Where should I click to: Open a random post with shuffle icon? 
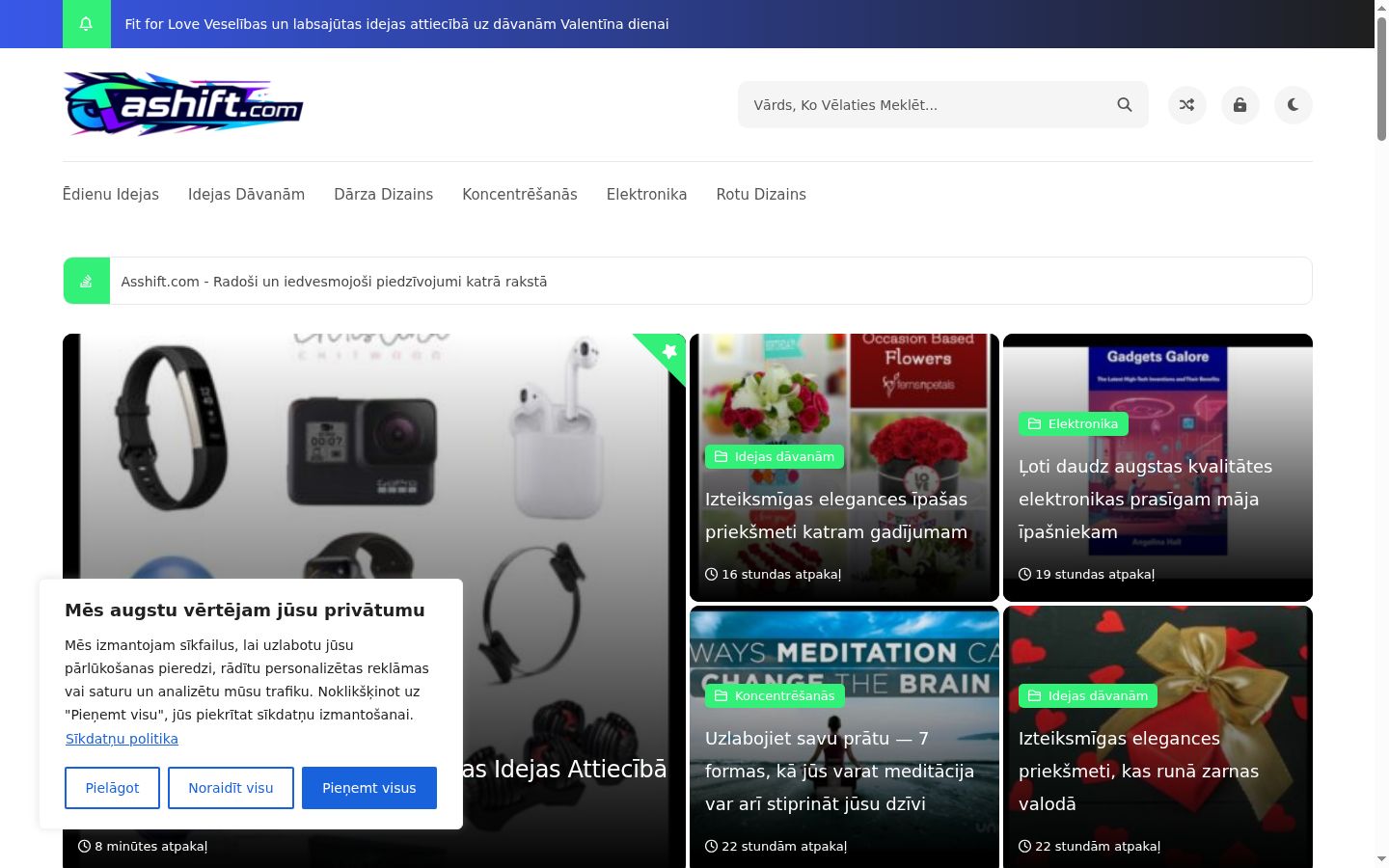point(1187,105)
